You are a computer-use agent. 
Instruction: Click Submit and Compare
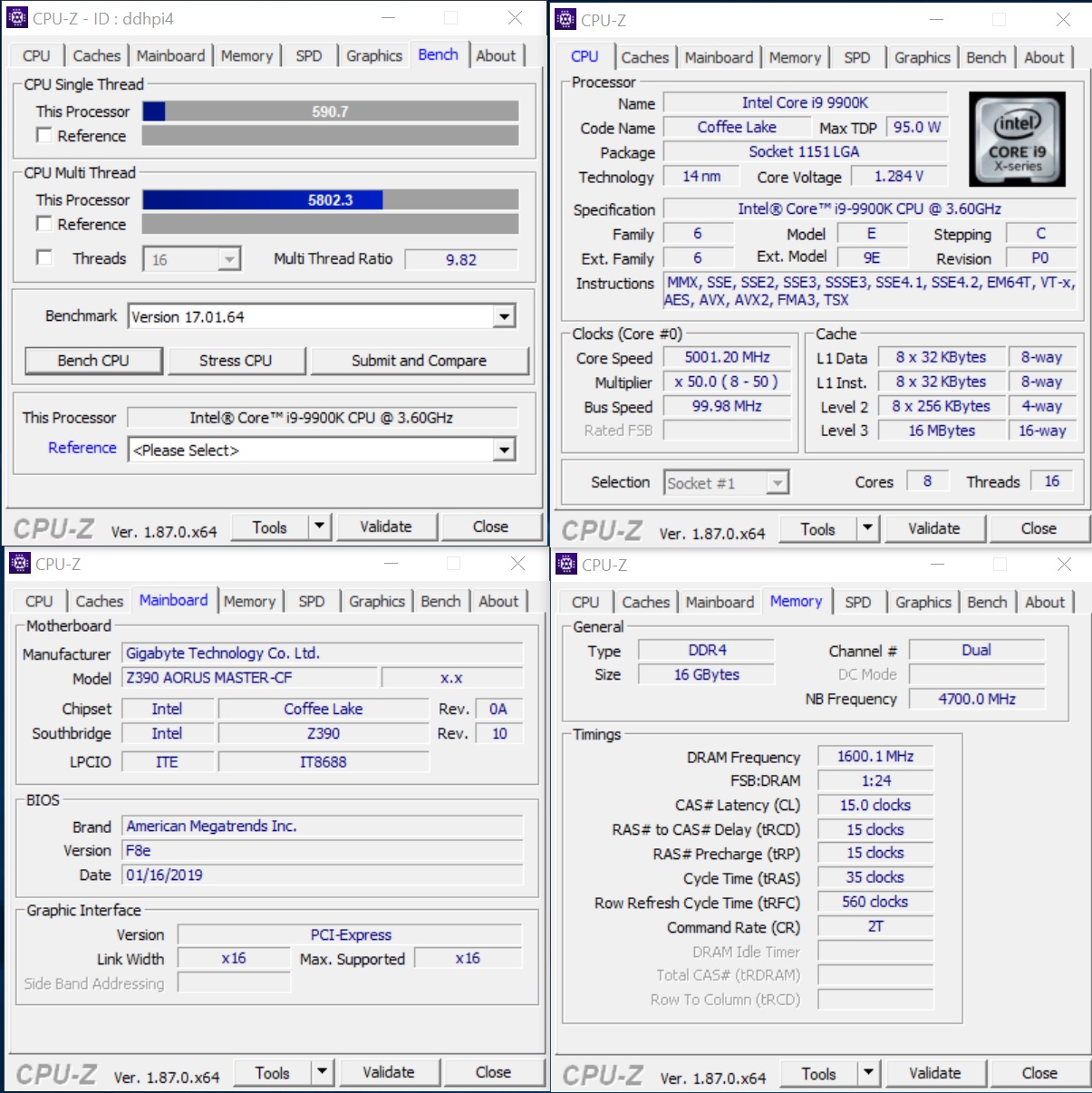pyautogui.click(x=420, y=361)
